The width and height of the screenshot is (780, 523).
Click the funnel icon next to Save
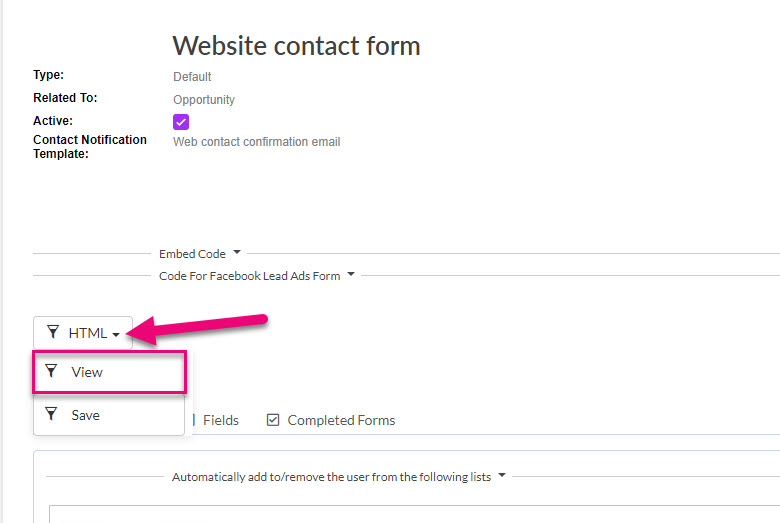51,414
